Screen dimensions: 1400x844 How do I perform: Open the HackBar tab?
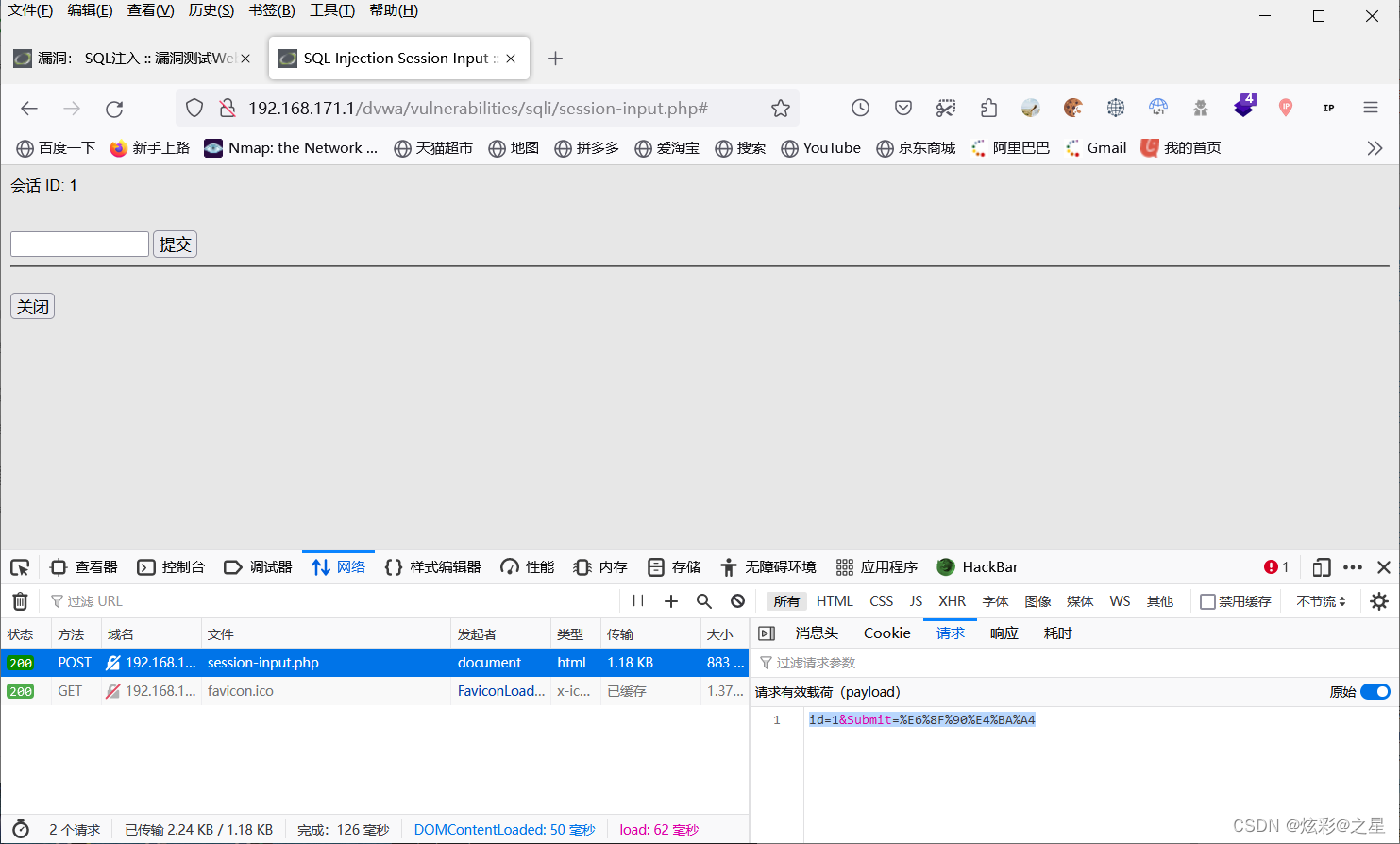click(977, 567)
